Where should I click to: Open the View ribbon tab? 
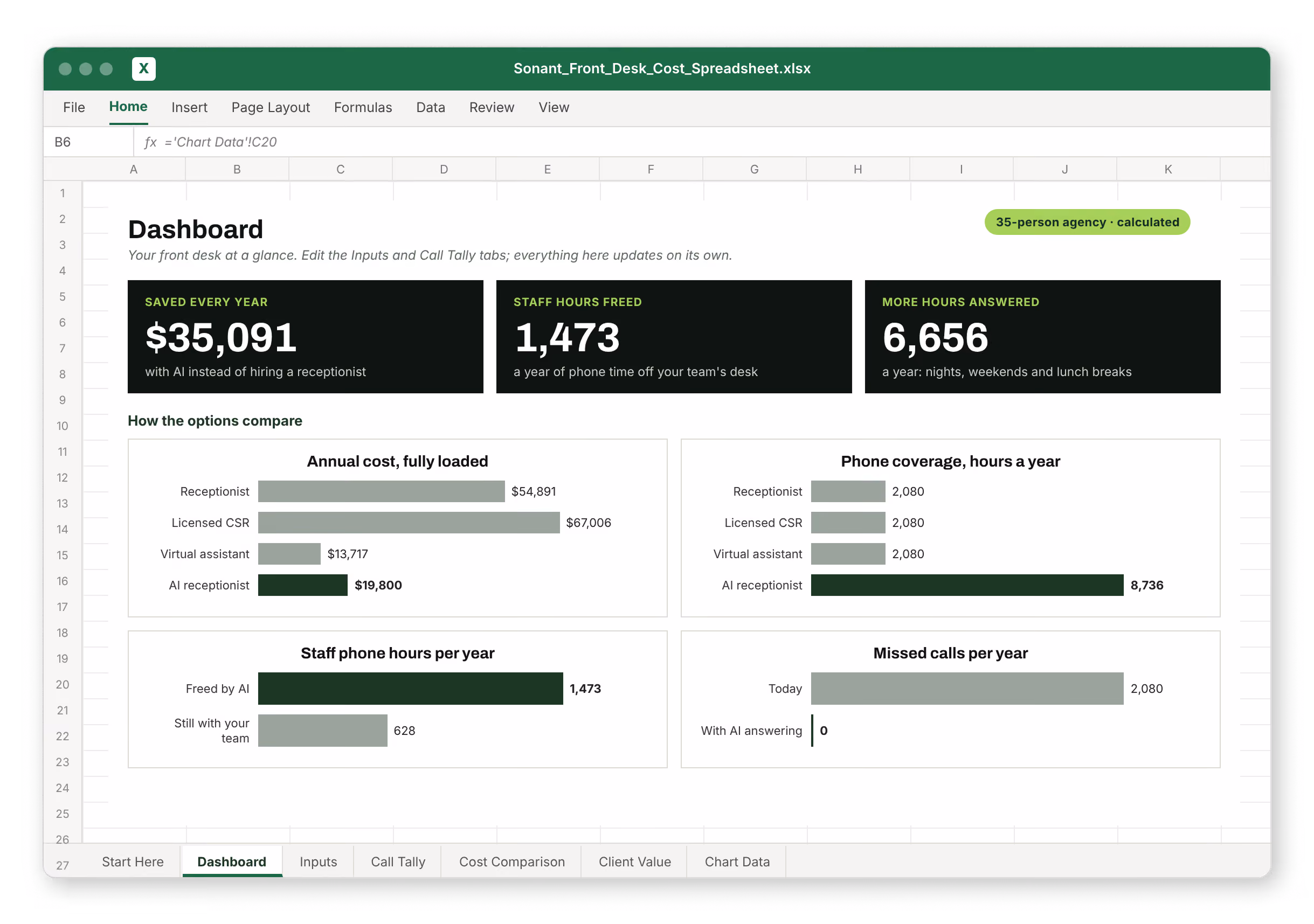(554, 108)
